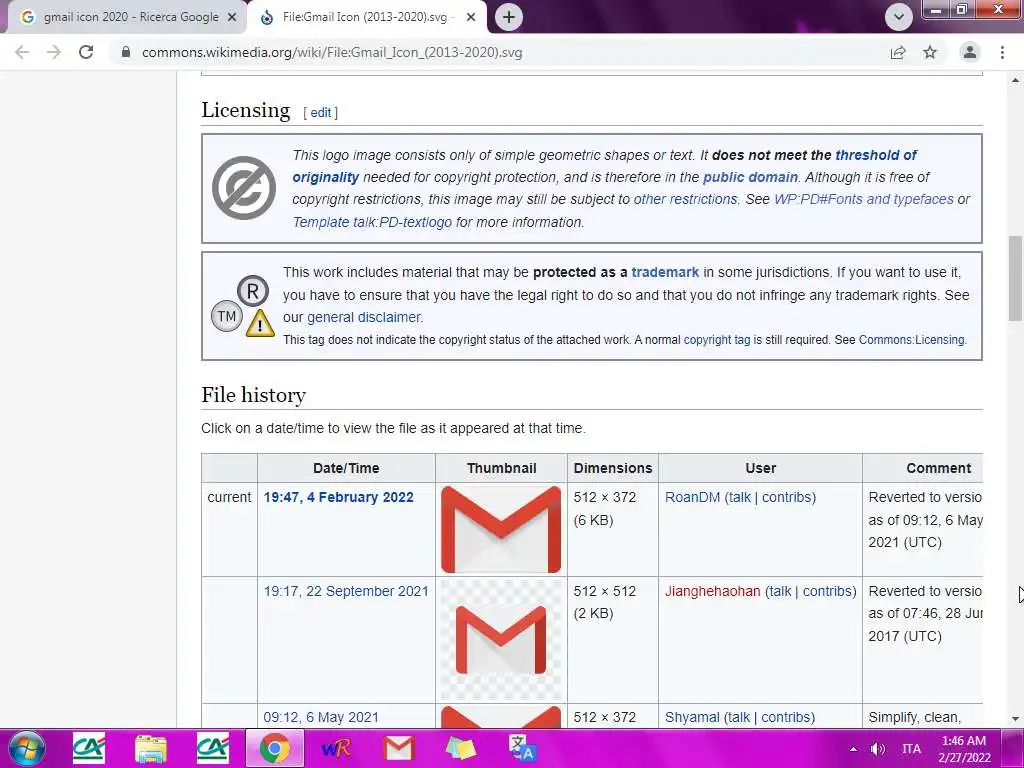
Task: Open Shyamal contribs link
Action: pos(786,717)
